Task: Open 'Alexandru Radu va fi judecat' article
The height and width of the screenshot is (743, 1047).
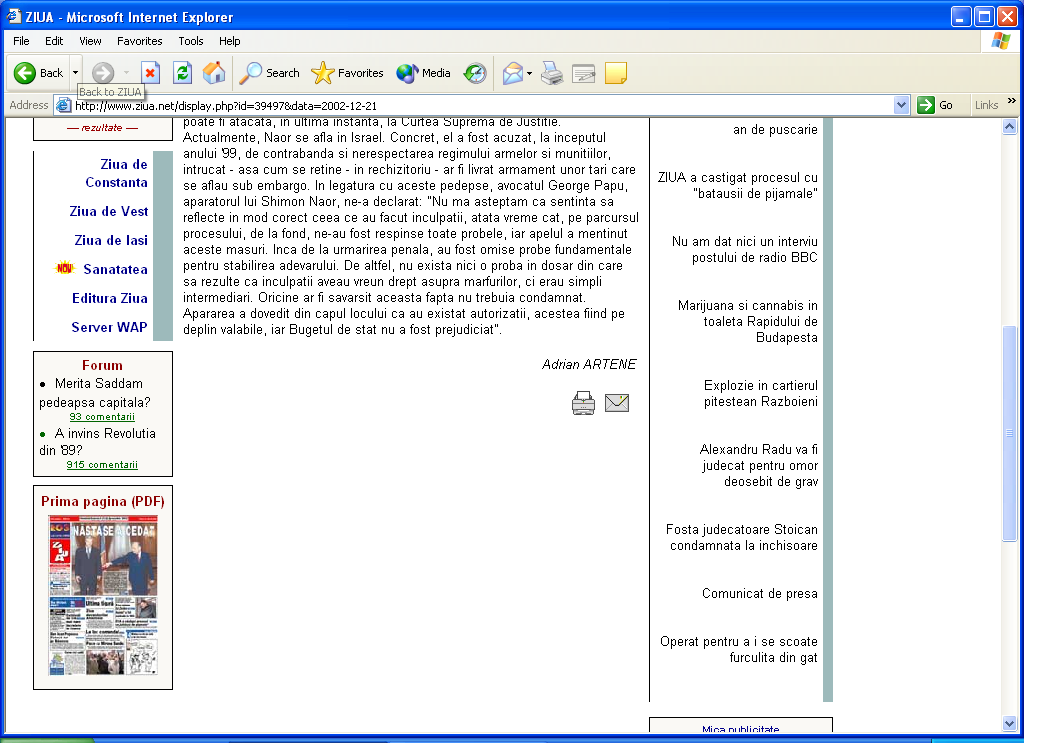Action: pos(759,465)
